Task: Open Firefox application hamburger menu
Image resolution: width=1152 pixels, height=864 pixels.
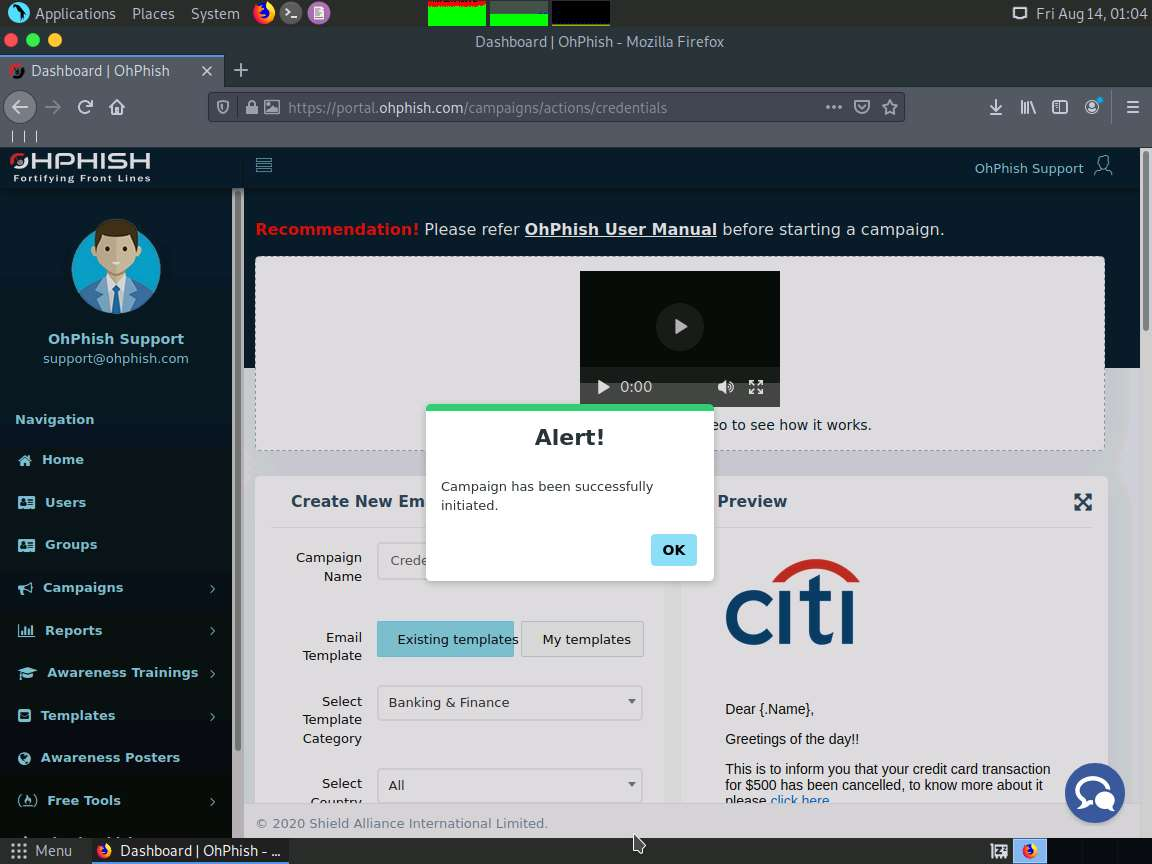Action: (x=1132, y=107)
